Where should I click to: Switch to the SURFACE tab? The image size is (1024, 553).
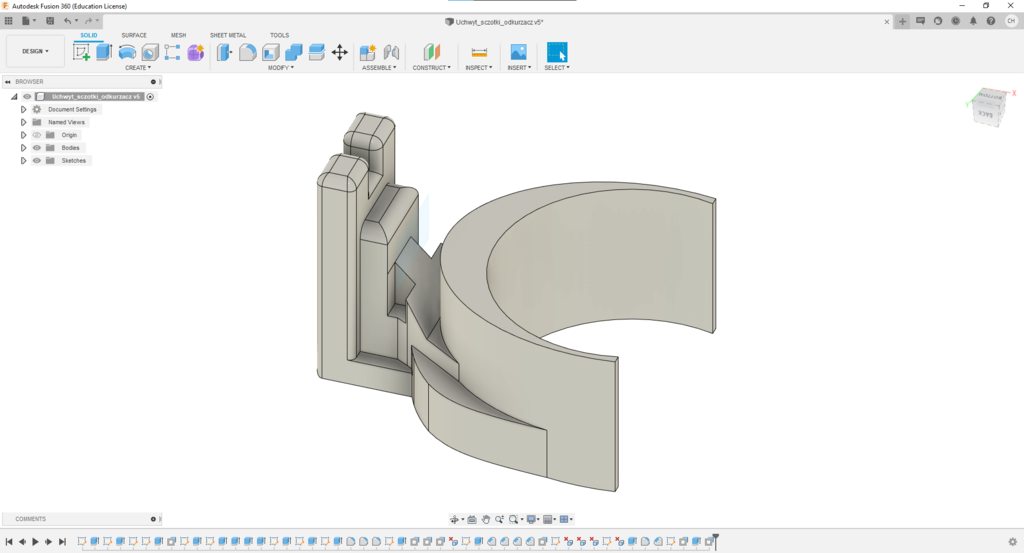pyautogui.click(x=134, y=35)
